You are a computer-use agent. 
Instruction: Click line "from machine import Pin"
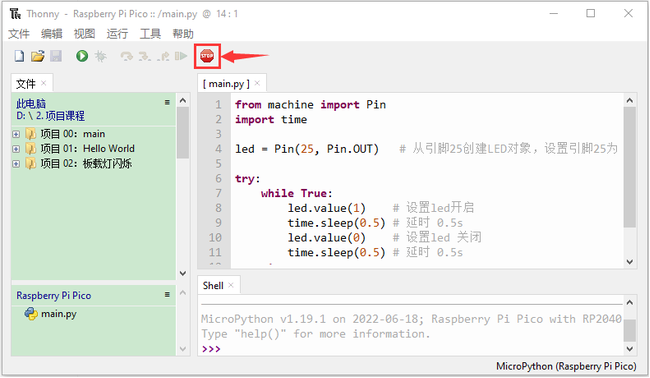(310, 104)
